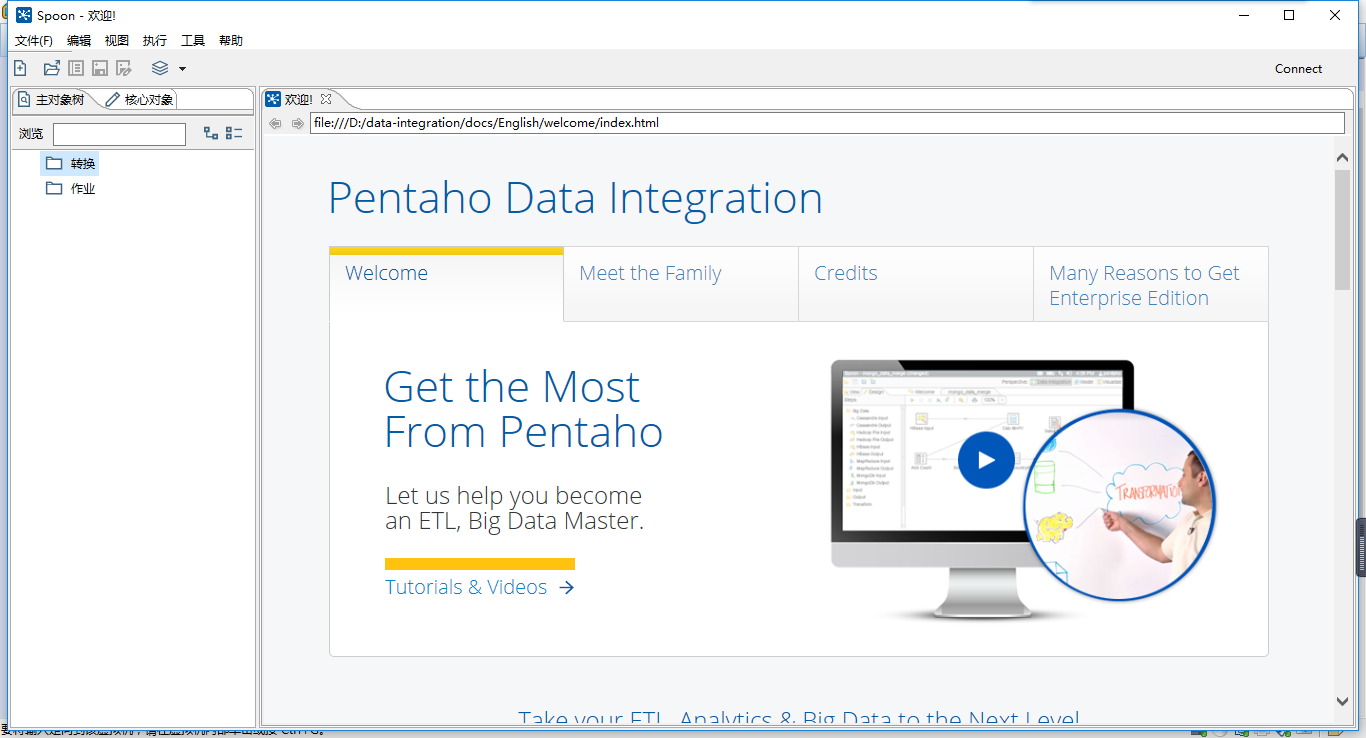Image resolution: width=1366 pixels, height=738 pixels.
Task: Click the Save floppy disk icon
Action: click(x=100, y=68)
